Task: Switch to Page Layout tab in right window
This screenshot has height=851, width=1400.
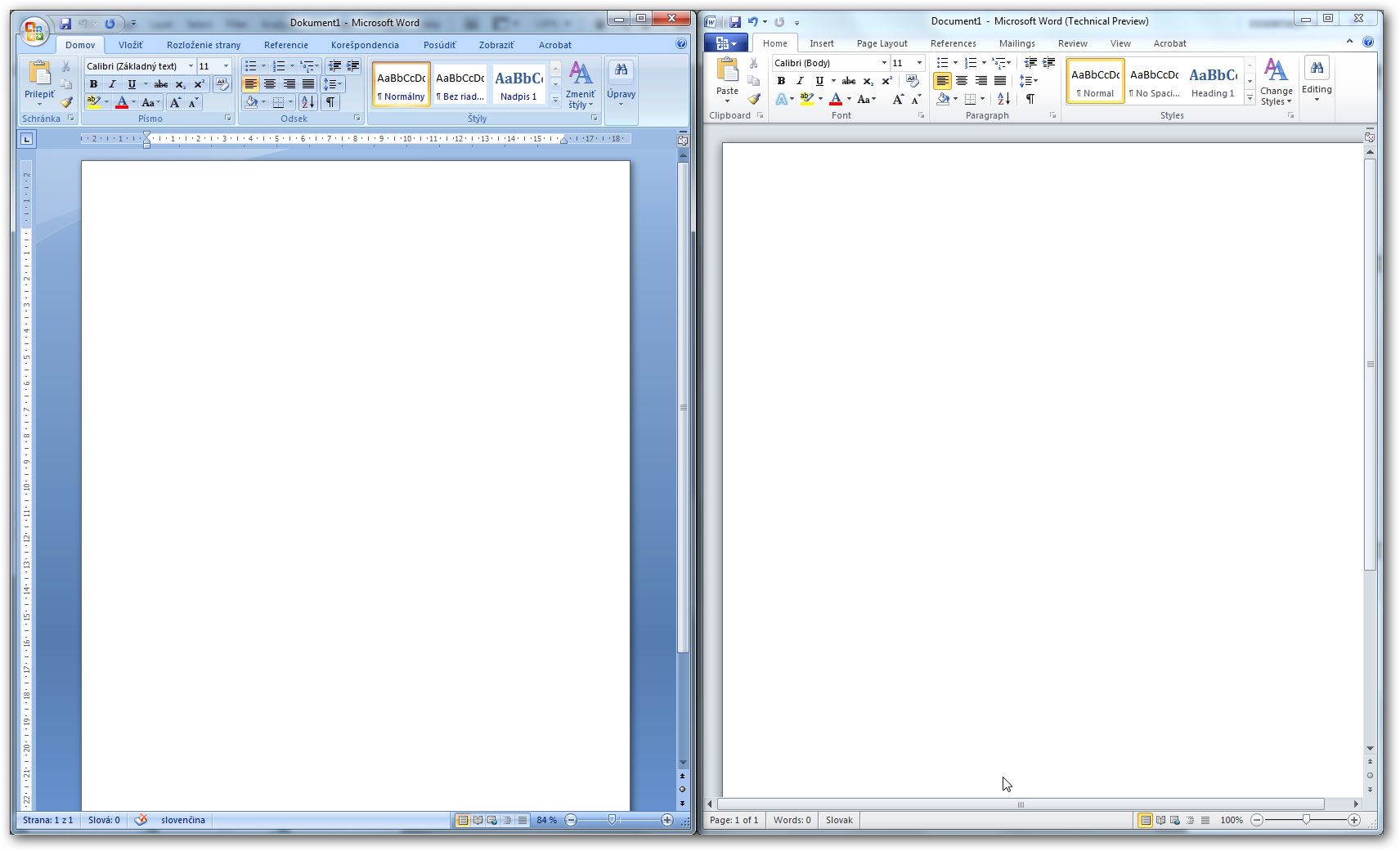Action: (x=882, y=43)
